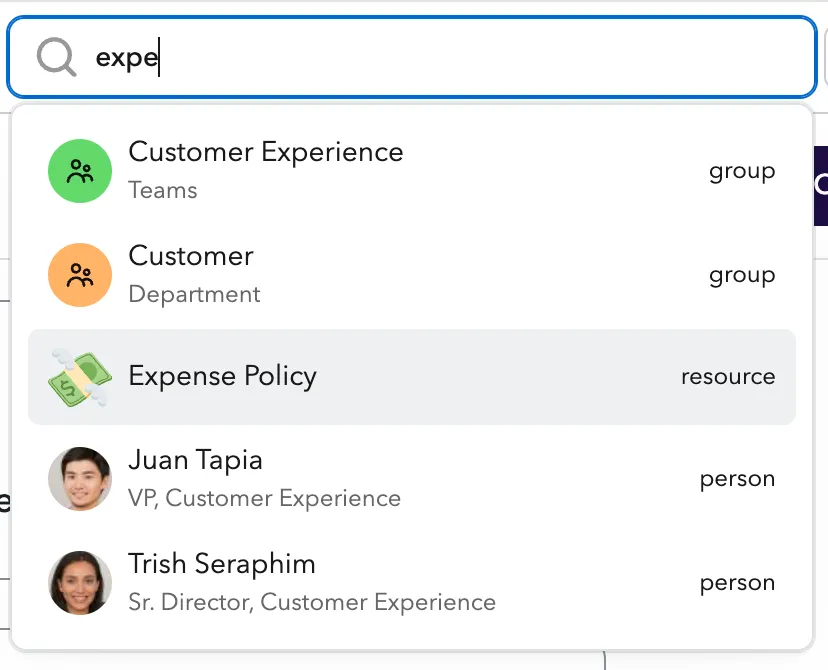This screenshot has width=828, height=670.
Task: Click "Sr. Director, Customer Experience" subtitle
Action: point(312,602)
